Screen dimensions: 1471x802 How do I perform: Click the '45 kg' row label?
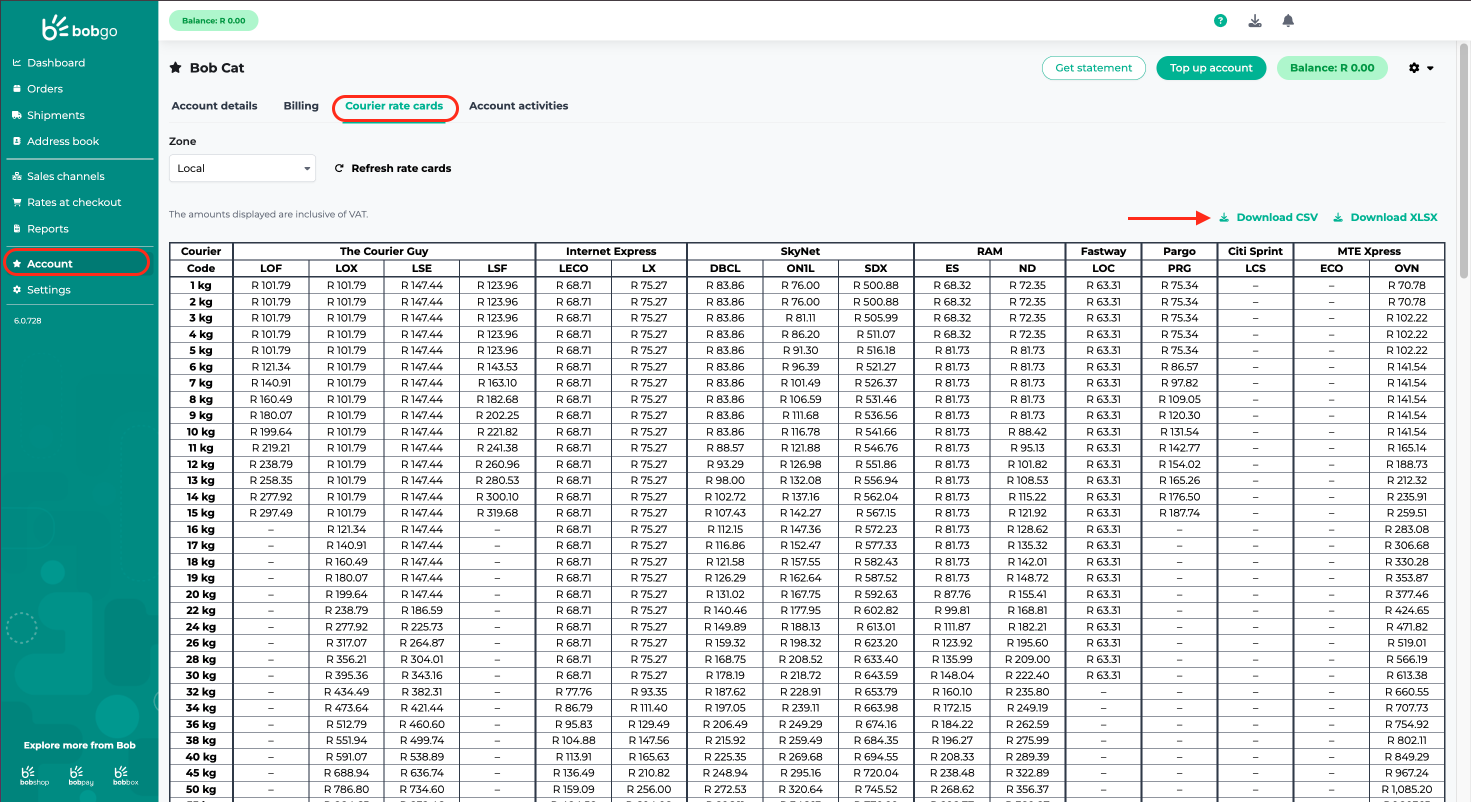pos(201,773)
